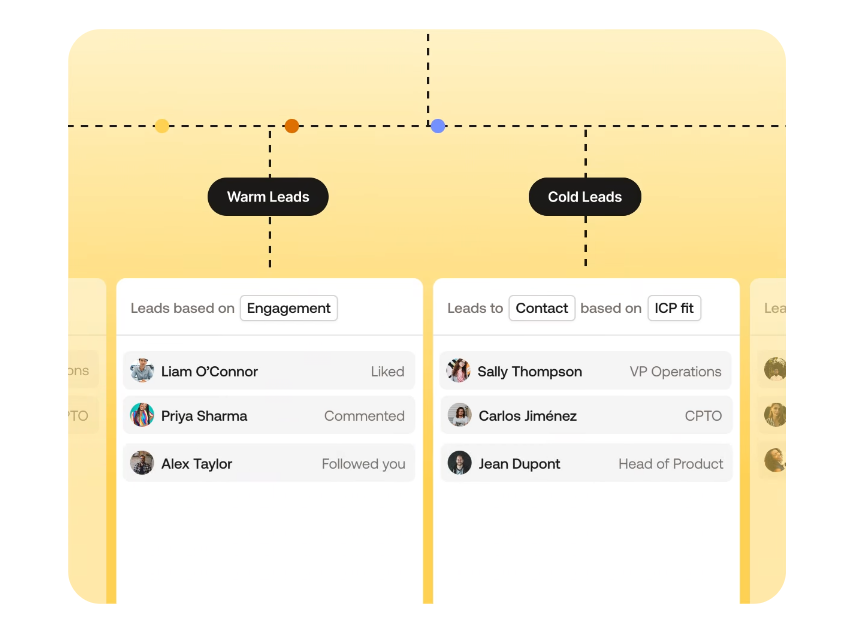Open the Contact filter selector
The height and width of the screenshot is (641, 845).
click(542, 308)
